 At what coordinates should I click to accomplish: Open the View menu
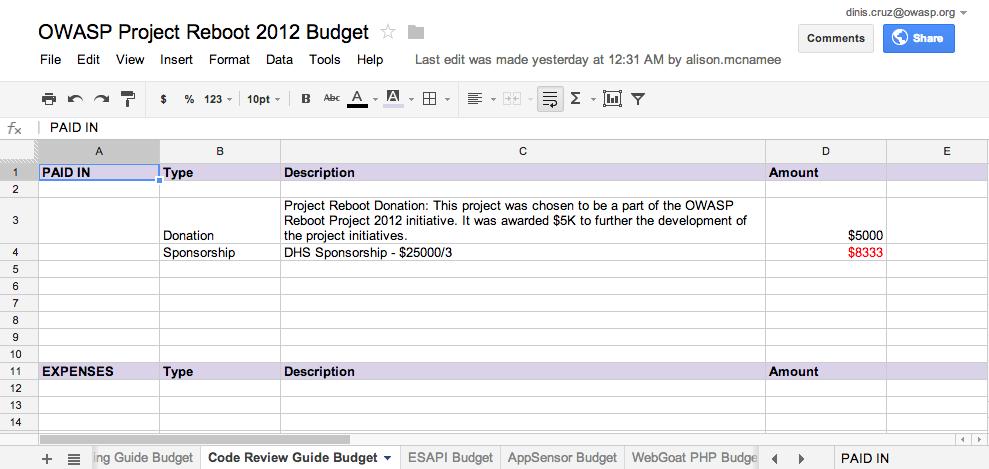(x=130, y=60)
